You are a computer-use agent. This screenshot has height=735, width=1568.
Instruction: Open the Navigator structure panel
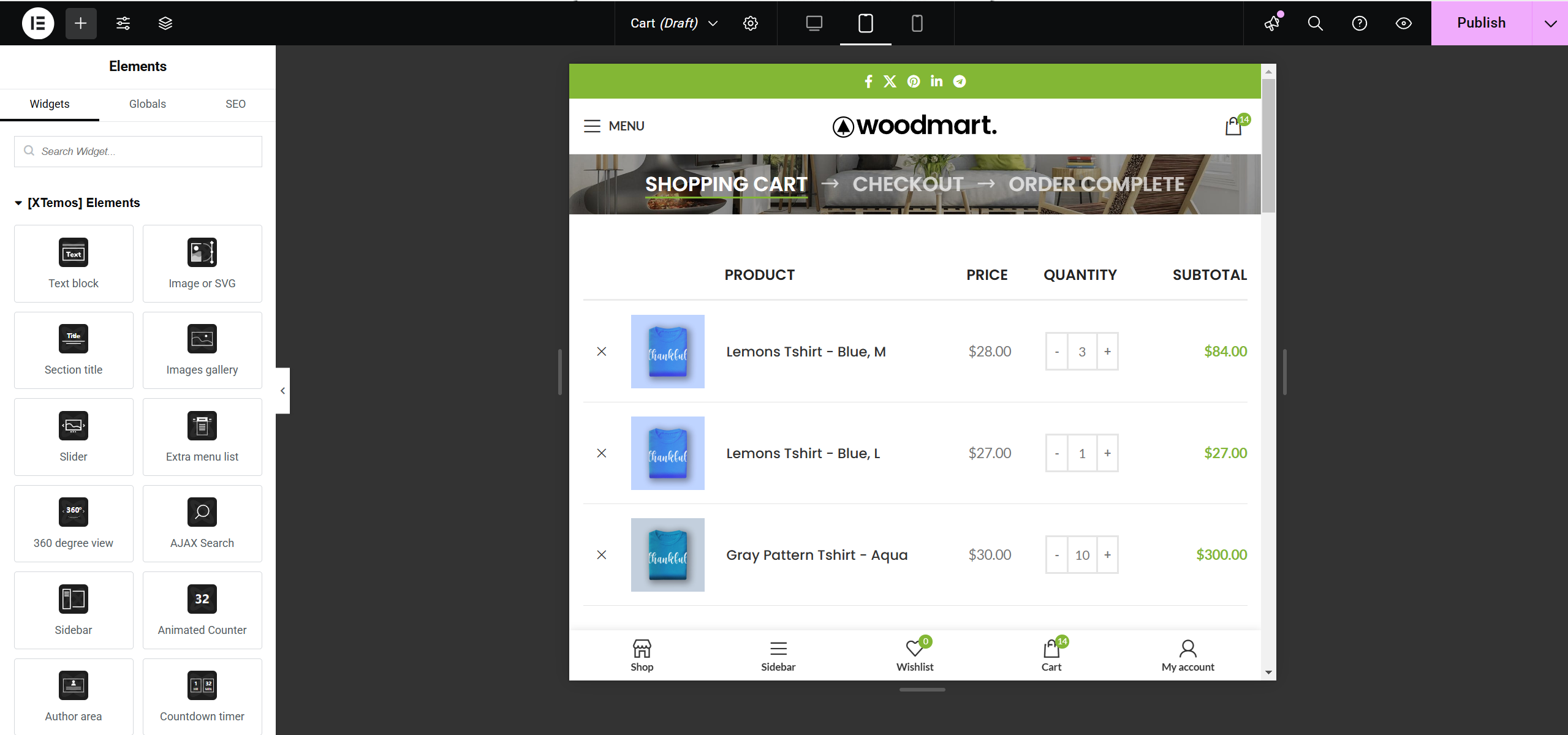point(165,23)
